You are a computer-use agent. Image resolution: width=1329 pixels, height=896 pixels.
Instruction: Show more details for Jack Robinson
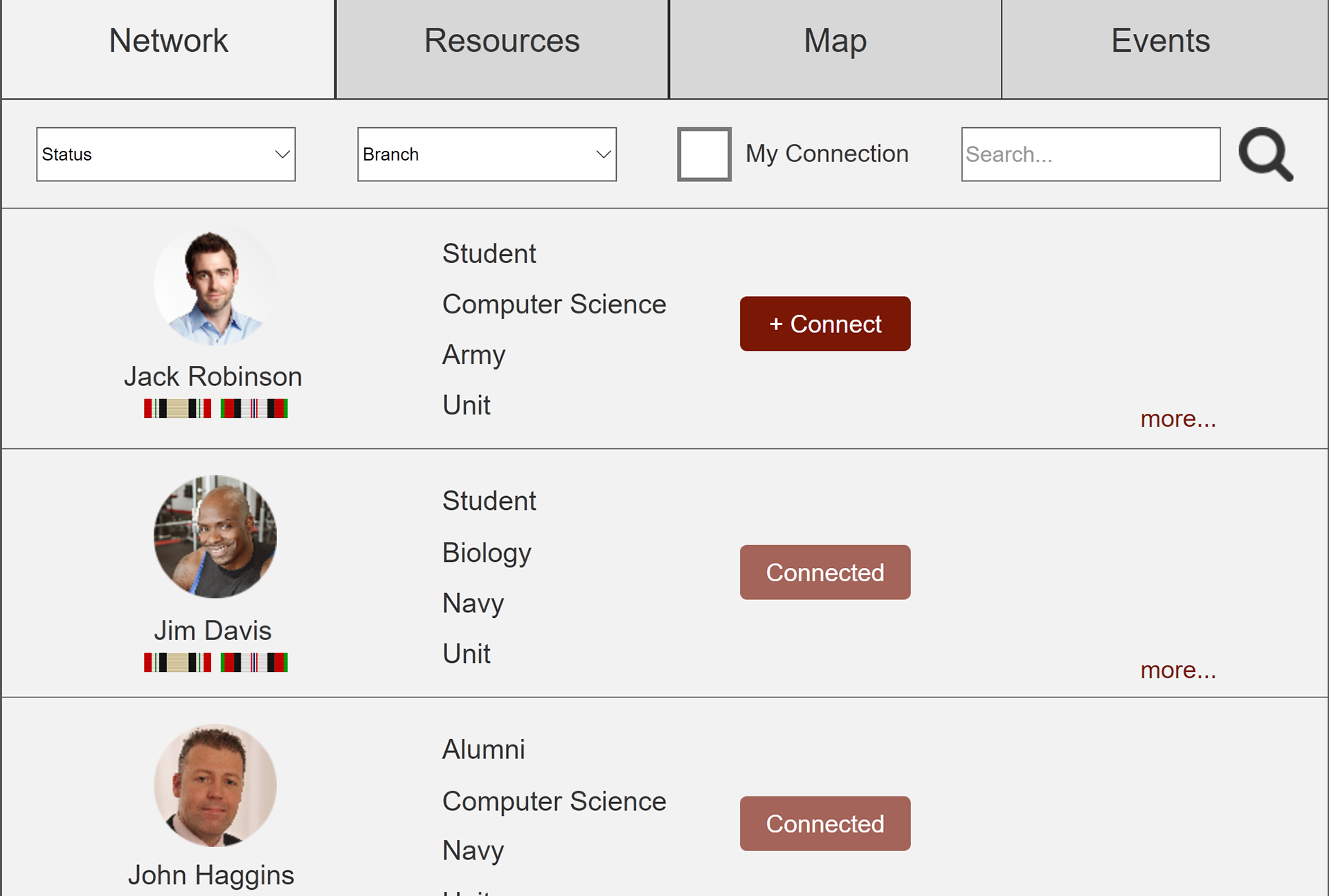coord(1178,419)
